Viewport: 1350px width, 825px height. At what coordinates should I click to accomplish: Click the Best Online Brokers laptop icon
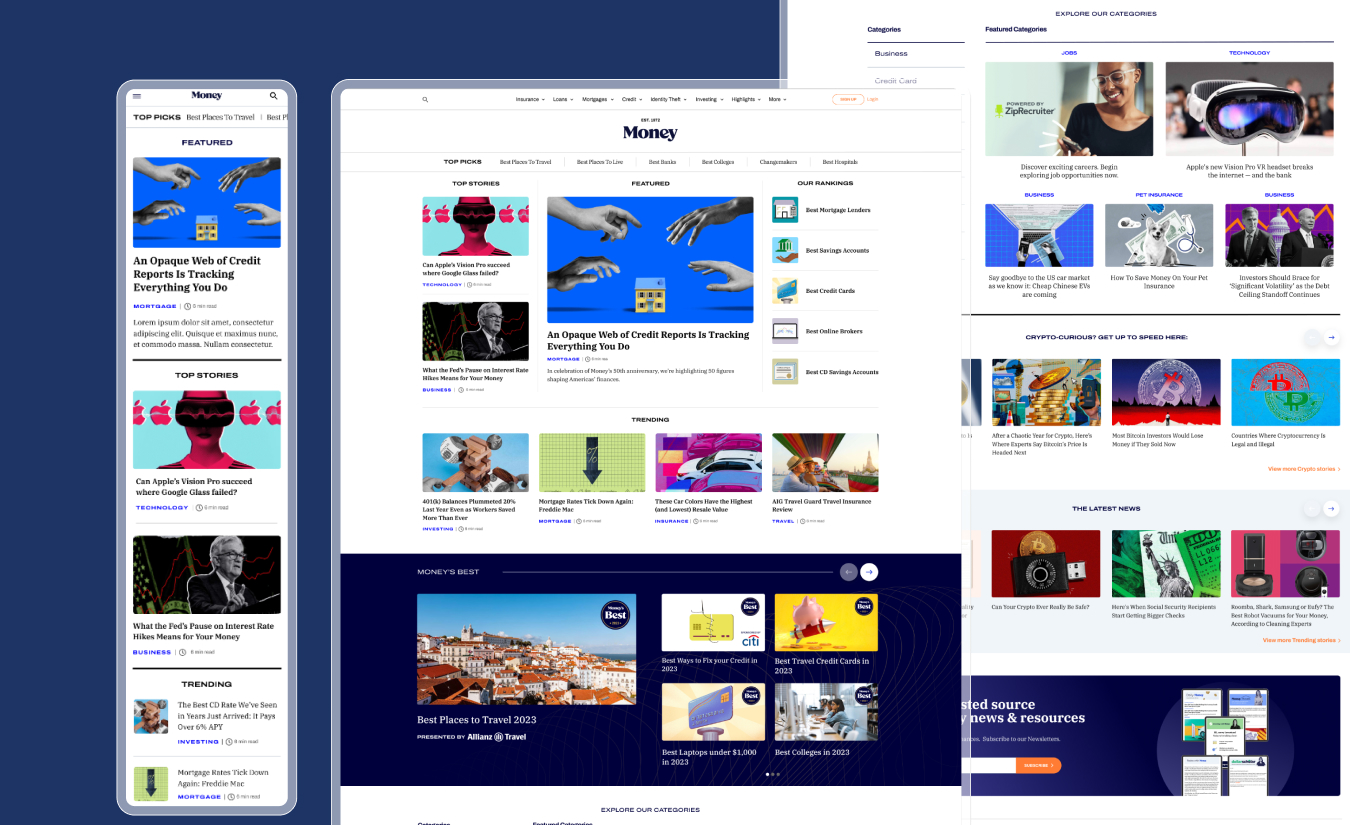(785, 331)
